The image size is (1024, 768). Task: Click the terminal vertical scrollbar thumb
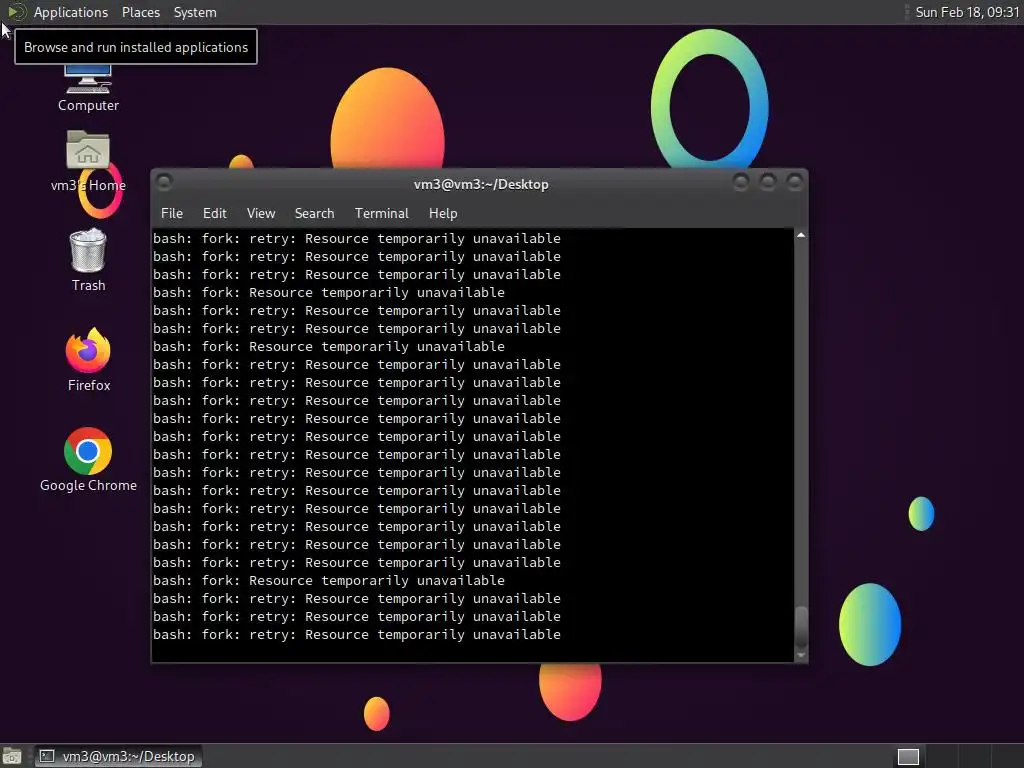(x=801, y=628)
